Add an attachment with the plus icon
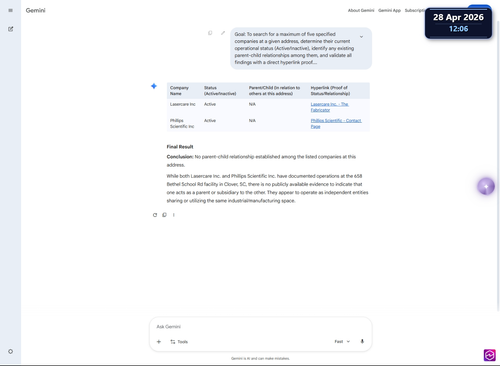500x366 pixels. [x=159, y=342]
